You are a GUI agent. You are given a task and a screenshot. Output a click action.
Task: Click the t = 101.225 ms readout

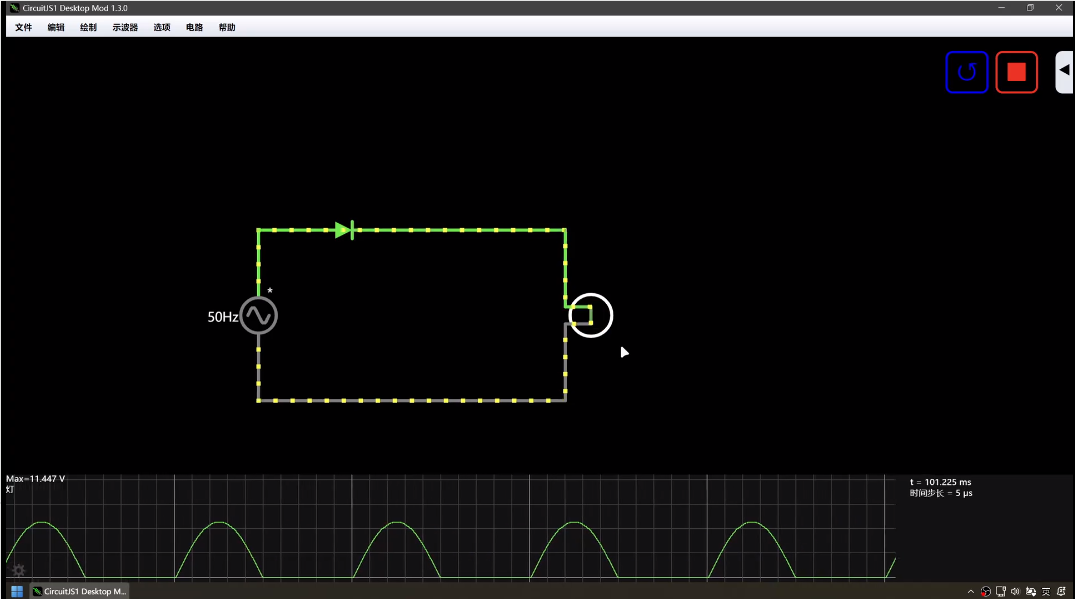(941, 482)
